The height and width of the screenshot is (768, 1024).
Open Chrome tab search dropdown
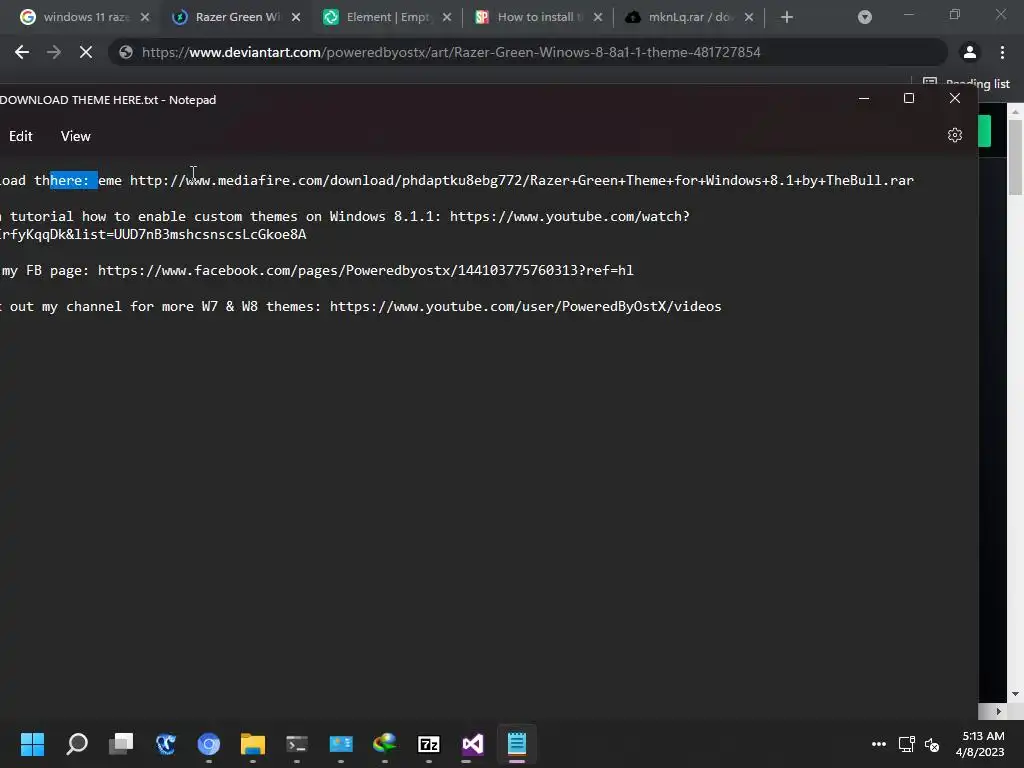click(865, 17)
